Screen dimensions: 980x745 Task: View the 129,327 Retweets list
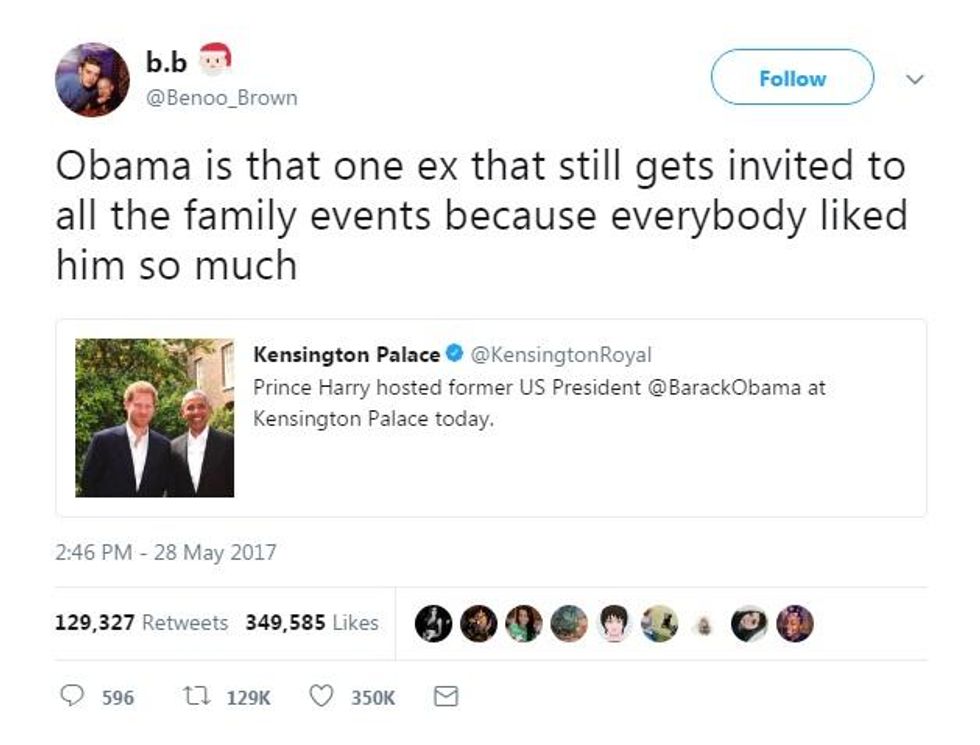tap(141, 622)
